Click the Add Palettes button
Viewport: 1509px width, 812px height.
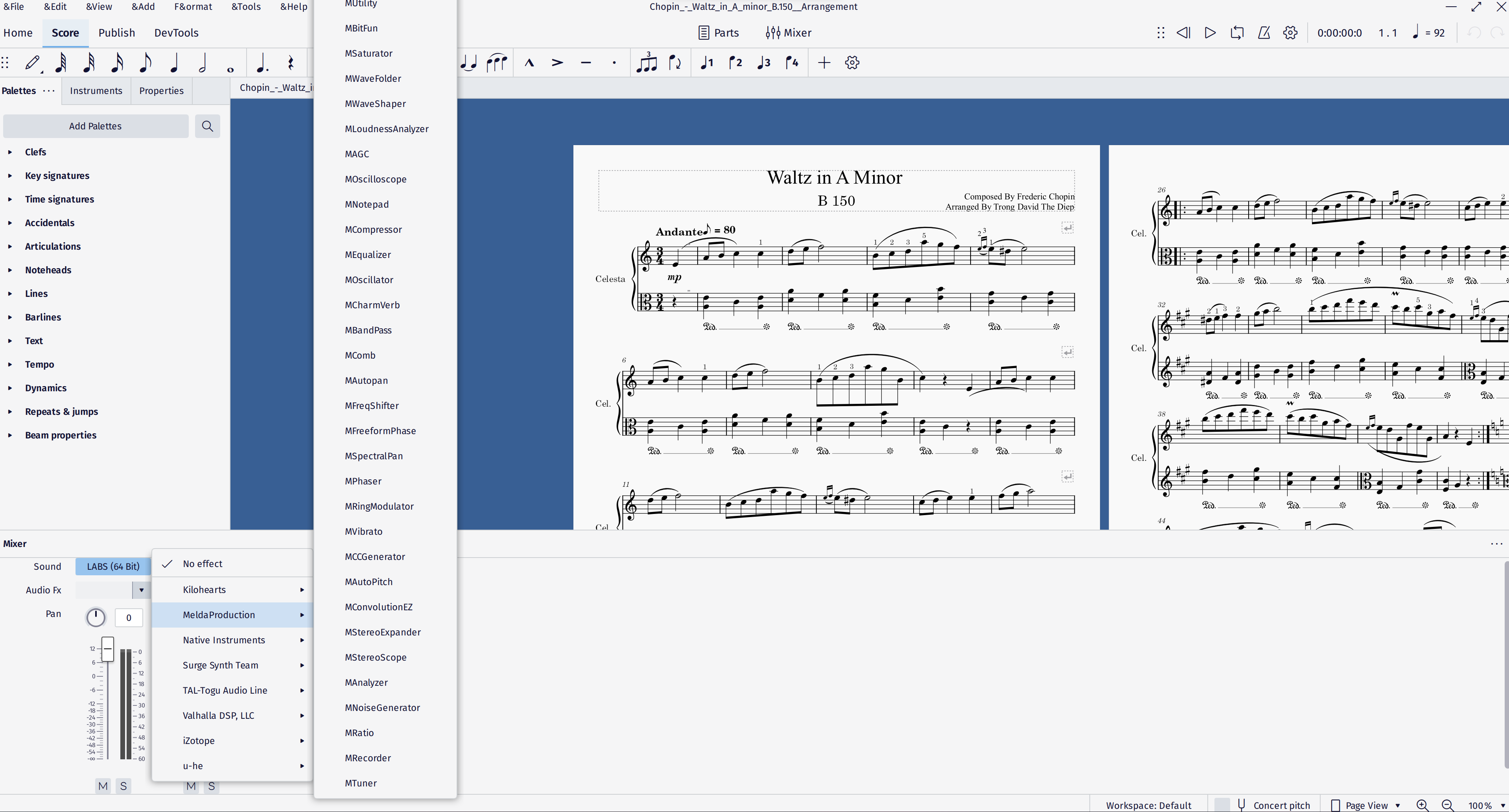click(x=96, y=126)
